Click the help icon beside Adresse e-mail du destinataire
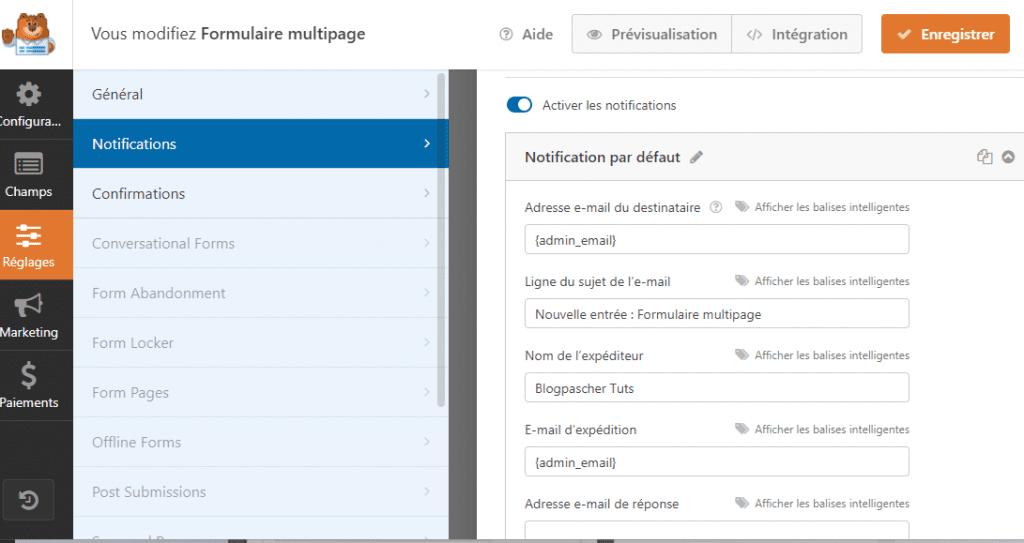Image resolution: width=1024 pixels, height=543 pixels. click(x=716, y=207)
